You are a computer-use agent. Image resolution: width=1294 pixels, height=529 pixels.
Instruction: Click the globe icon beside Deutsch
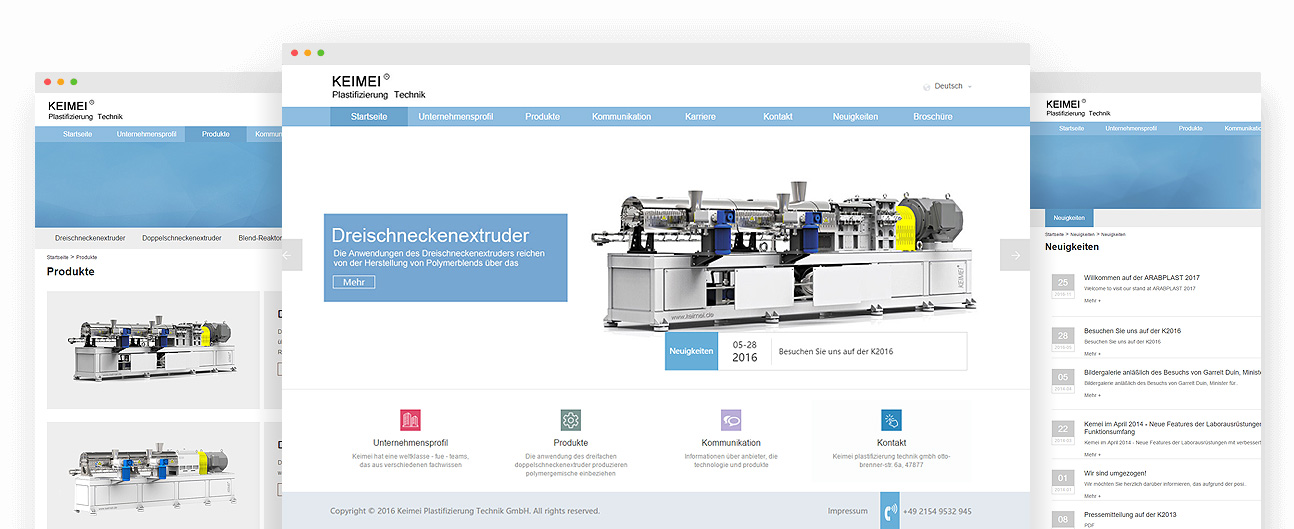[927, 87]
